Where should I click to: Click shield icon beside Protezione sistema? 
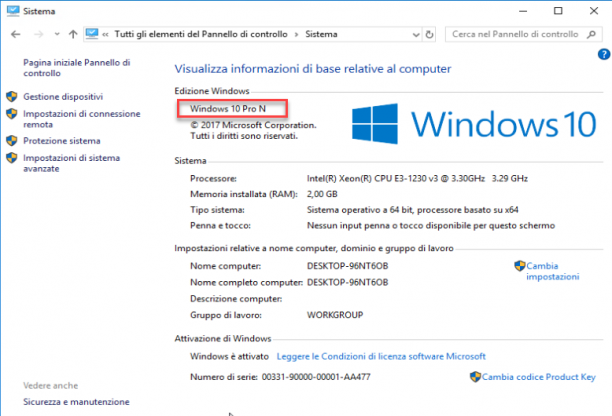pyautogui.click(x=12, y=140)
